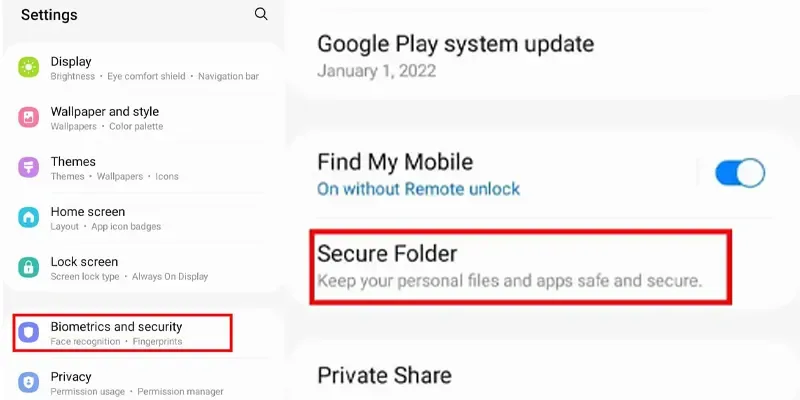The image size is (800, 400).
Task: Select Biometrics and security entry
Action: (122, 333)
